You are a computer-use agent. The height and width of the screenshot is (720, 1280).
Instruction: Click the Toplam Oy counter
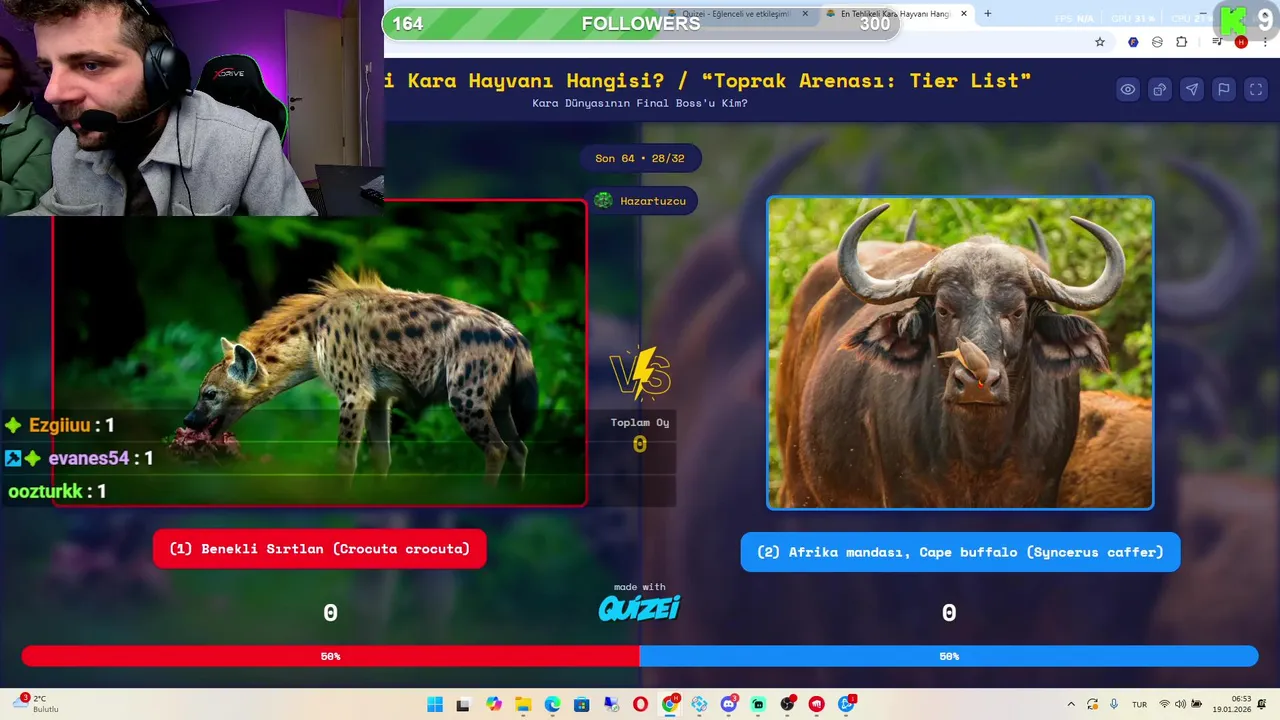pos(640,434)
